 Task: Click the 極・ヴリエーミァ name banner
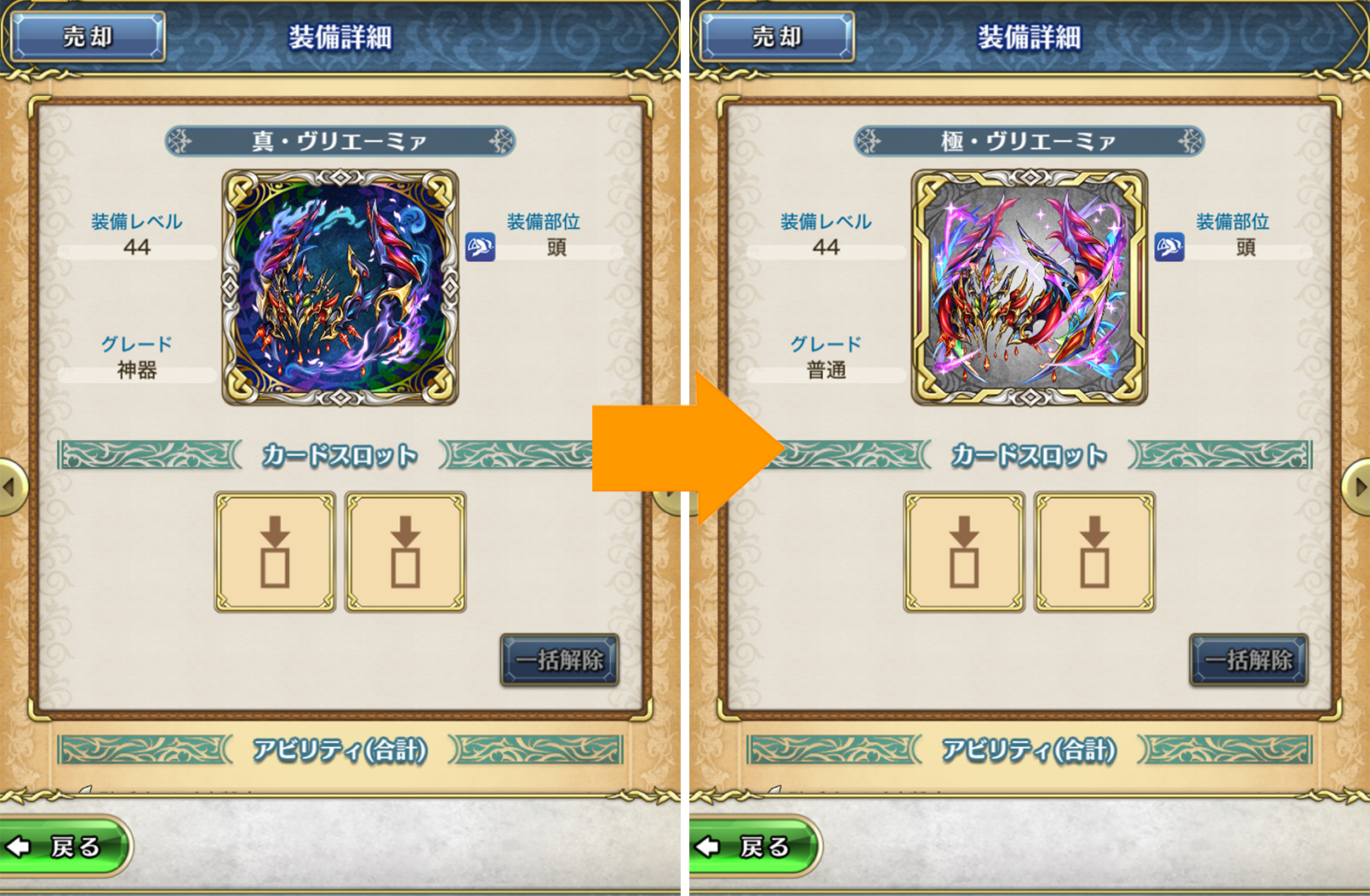coord(1030,140)
